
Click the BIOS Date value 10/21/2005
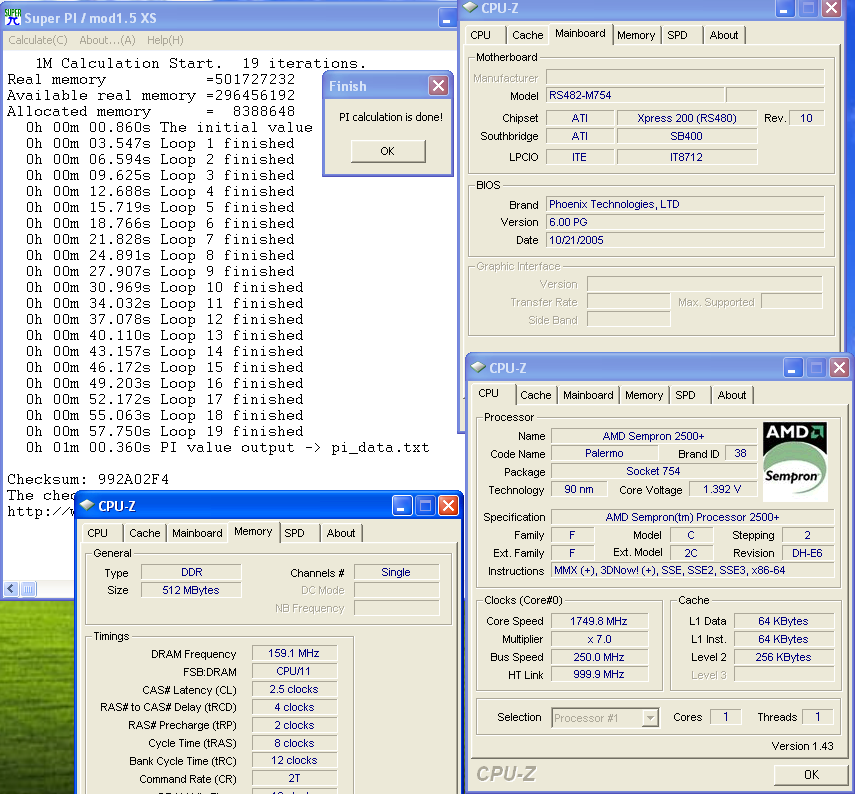pos(685,240)
